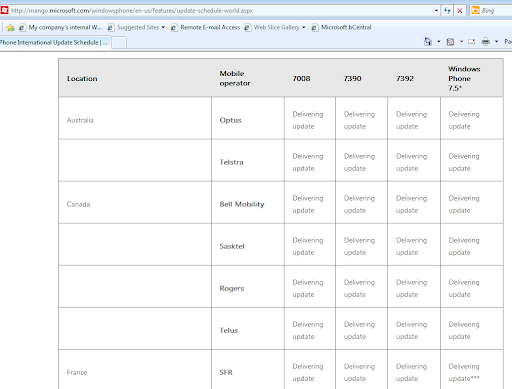The width and height of the screenshot is (512, 389).
Task: Click Sasktel Windows Phone 7.5 status cell
Action: point(472,244)
